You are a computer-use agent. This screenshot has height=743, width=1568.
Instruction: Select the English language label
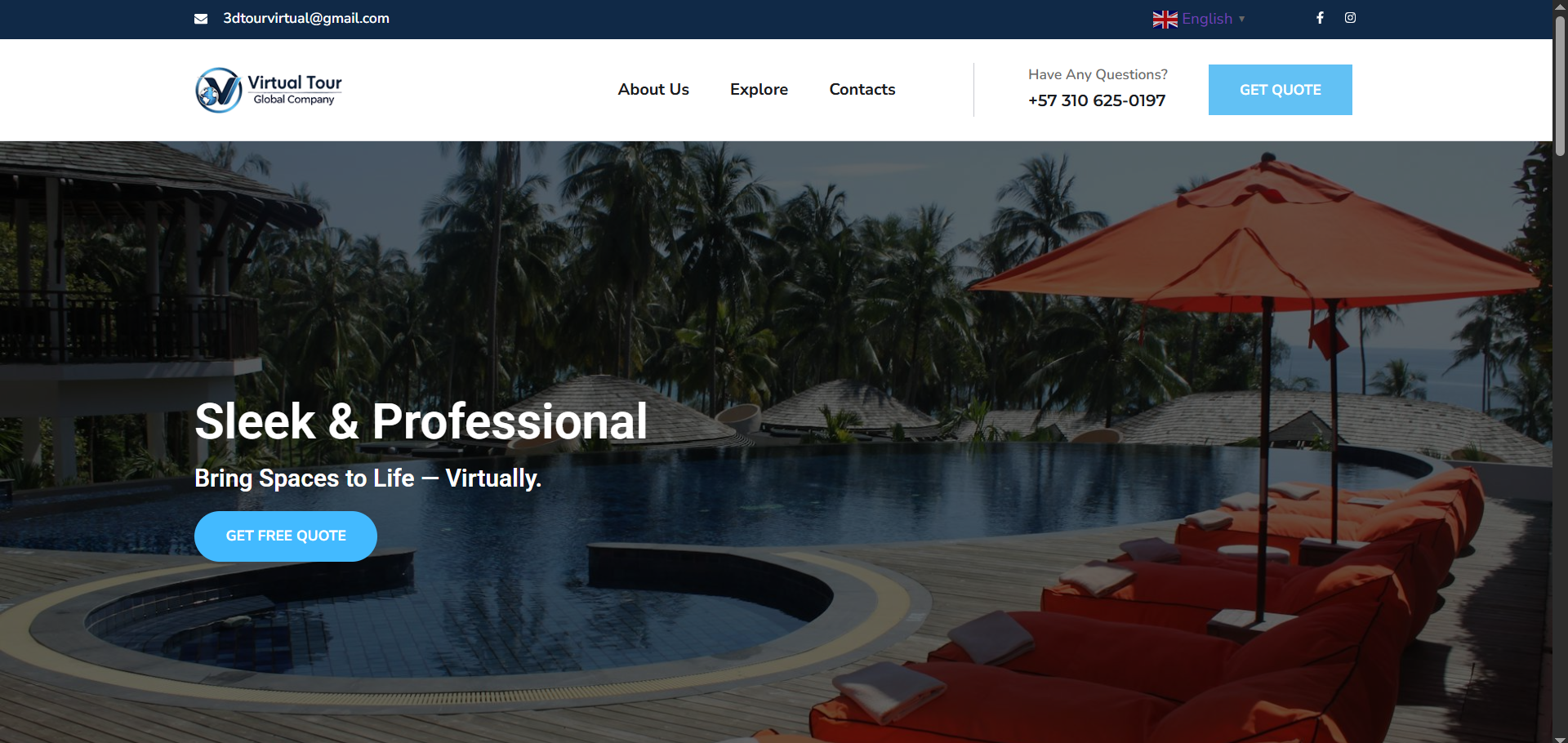(1207, 19)
